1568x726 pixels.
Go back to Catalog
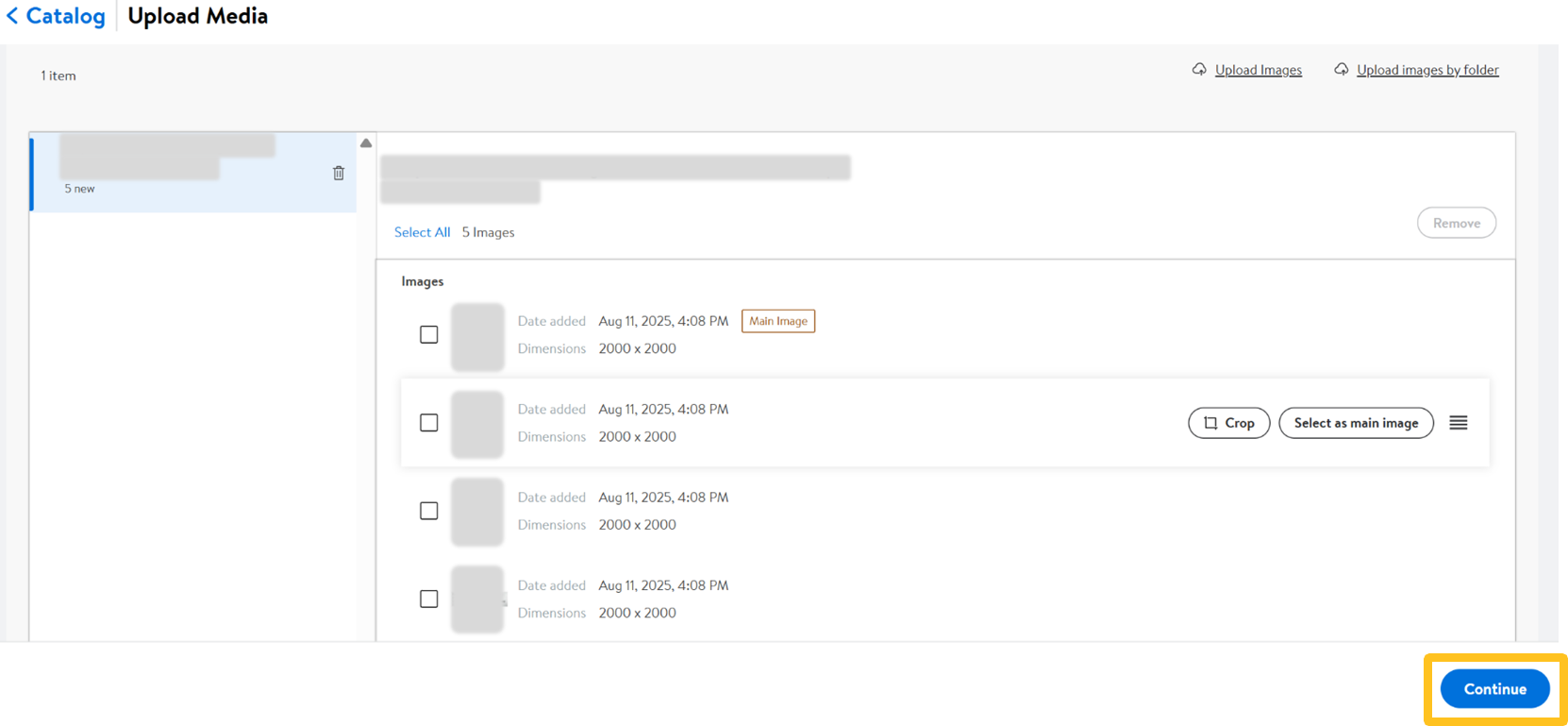pyautogui.click(x=65, y=16)
